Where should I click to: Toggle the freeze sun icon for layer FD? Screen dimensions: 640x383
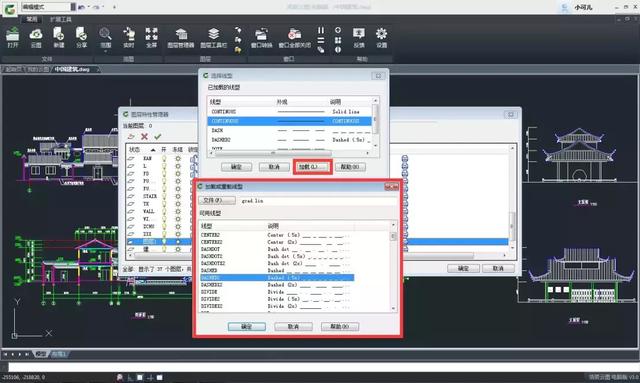(178, 174)
